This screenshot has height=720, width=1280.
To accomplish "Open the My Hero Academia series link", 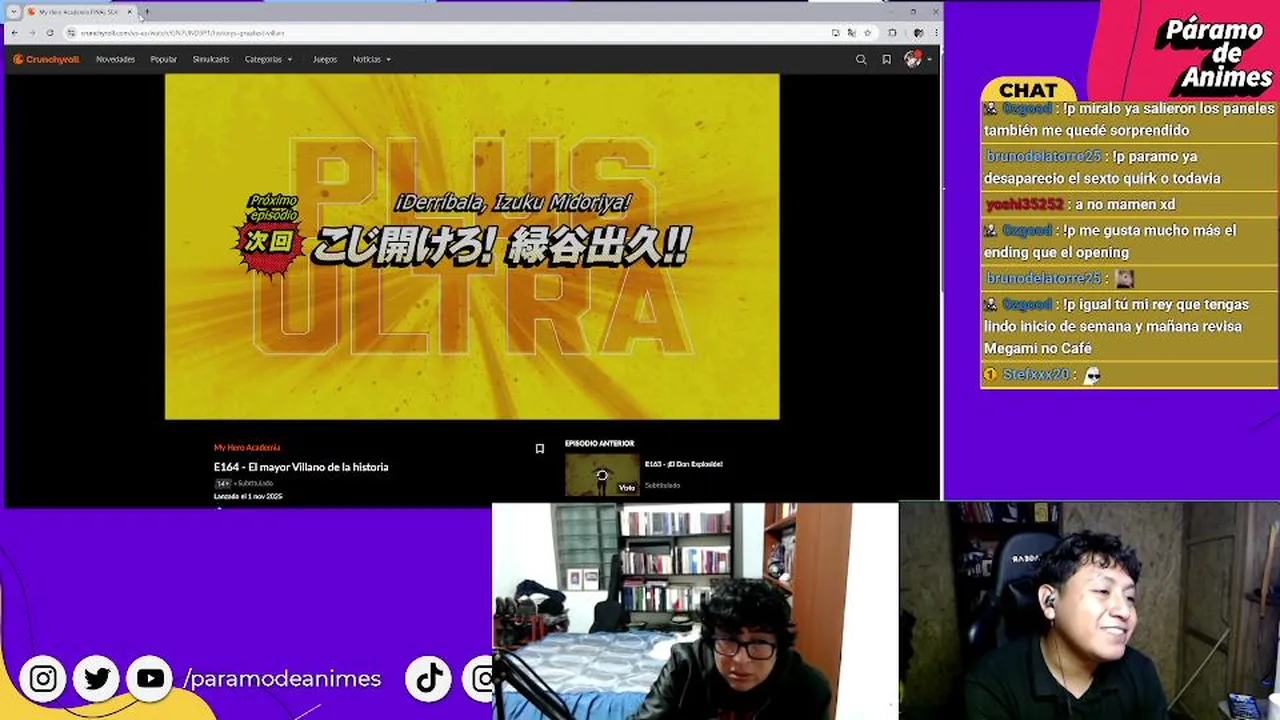I will pos(247,448).
